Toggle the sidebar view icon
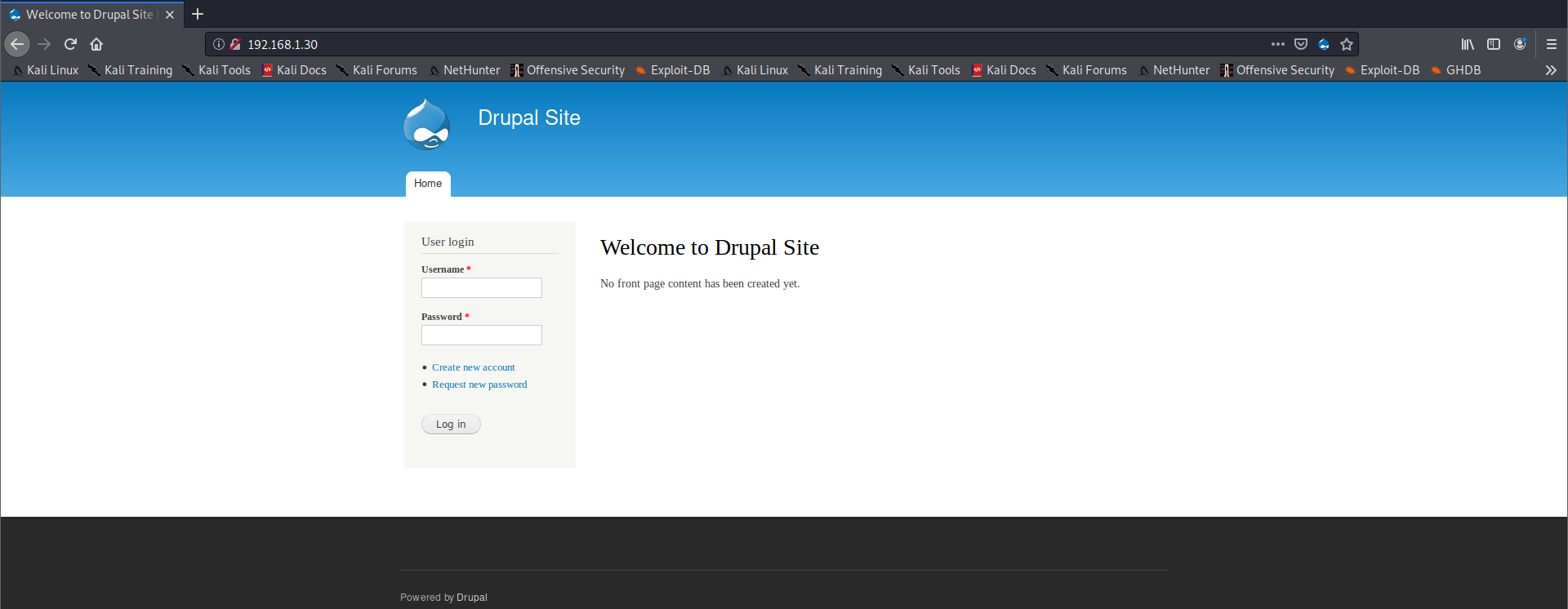1568x609 pixels. point(1494,44)
